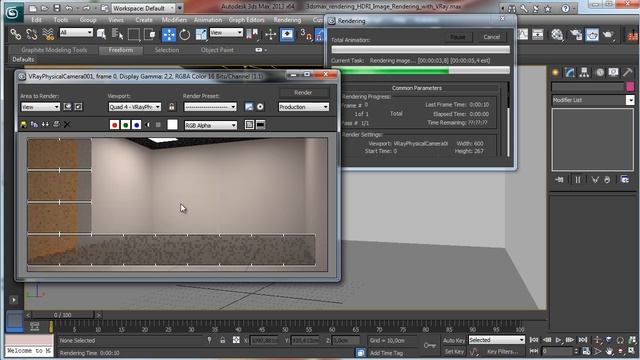Select the Rectangular Selection Region tool

(x=133, y=35)
